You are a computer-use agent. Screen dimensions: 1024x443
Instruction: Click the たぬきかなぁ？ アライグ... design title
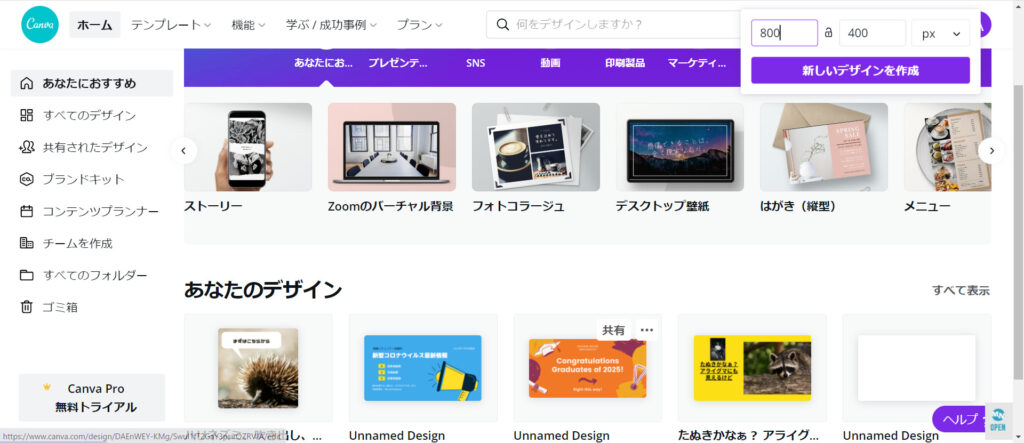click(x=748, y=435)
